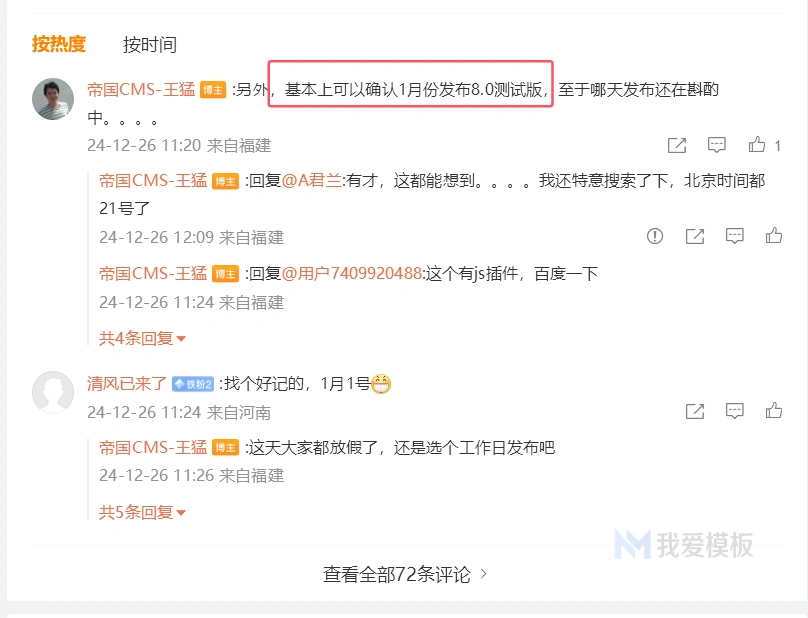808x618 pixels.
Task: Expand 共4条回复 replies
Action: click(x=142, y=339)
